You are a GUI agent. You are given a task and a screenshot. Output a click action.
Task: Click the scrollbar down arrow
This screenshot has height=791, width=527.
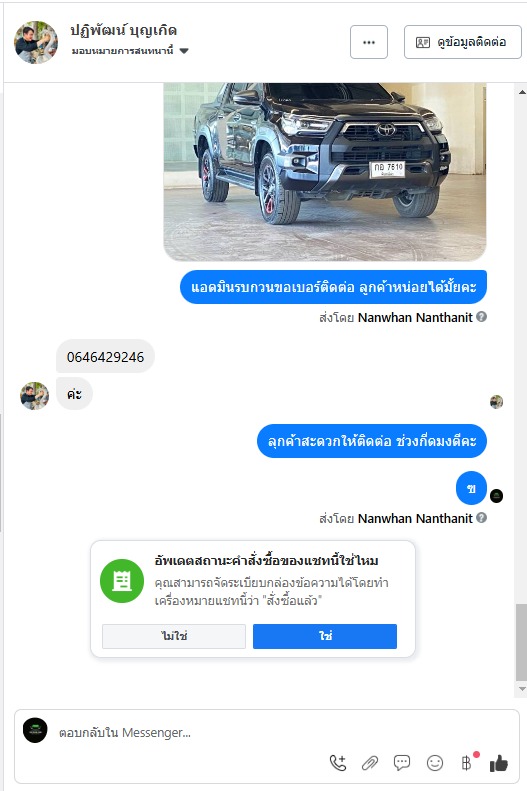(x=521, y=689)
